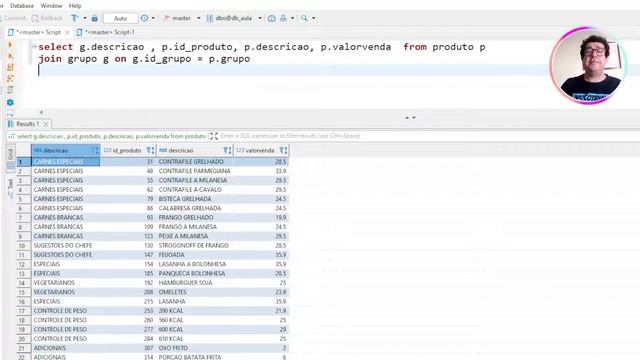Screen dimensions: 640x360
Task: Click the second execute arrow icon in editor sidebar
Action: [10, 56]
